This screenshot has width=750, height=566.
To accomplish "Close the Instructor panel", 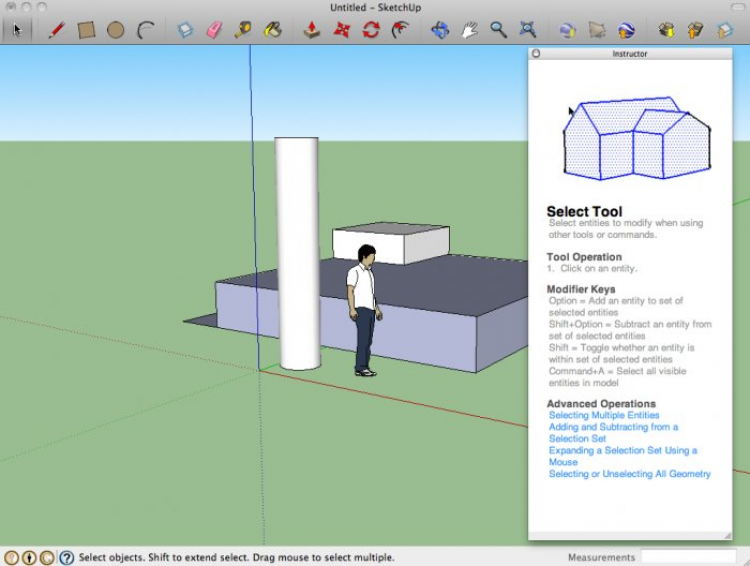I will [x=536, y=54].
